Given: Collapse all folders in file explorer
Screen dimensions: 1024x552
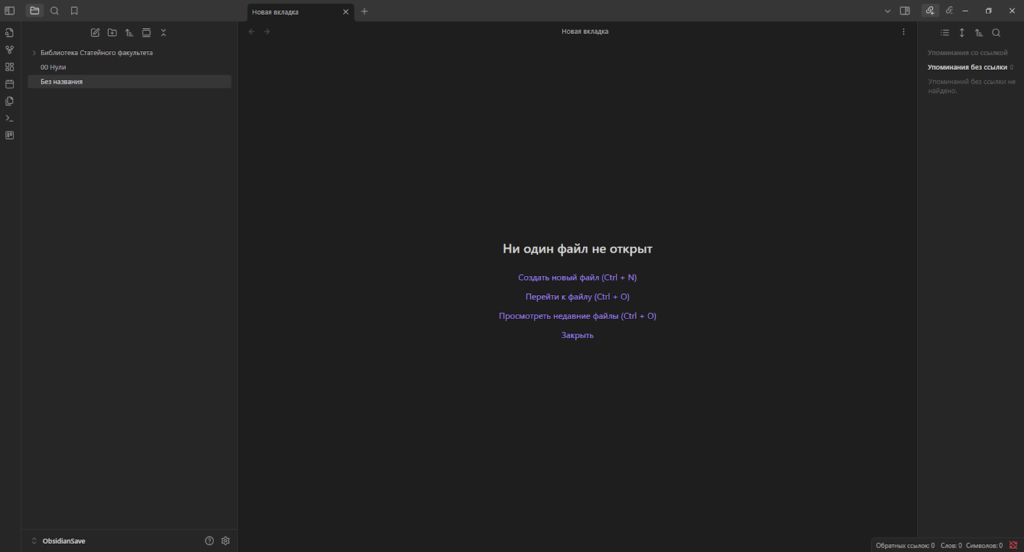Looking at the screenshot, I should tap(163, 33).
